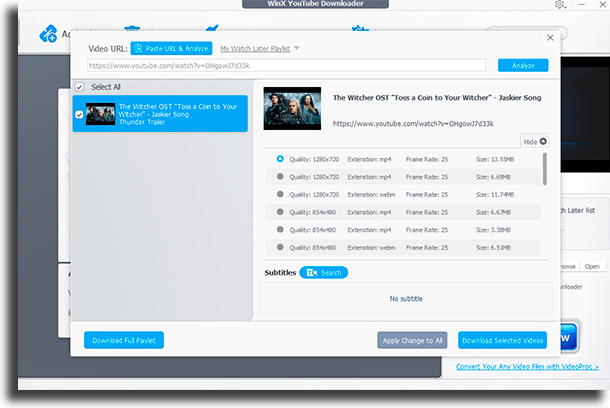Click the dropdown arrow beside Watch Later Playlist
This screenshot has height=408, width=610.
point(297,48)
